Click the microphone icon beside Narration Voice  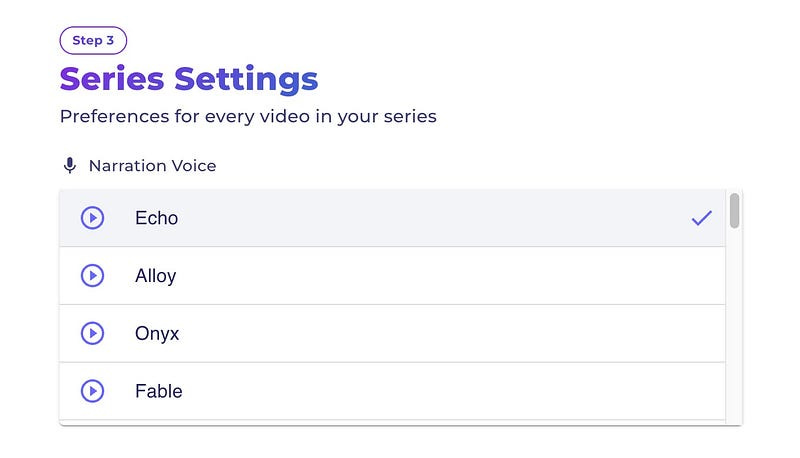click(70, 166)
